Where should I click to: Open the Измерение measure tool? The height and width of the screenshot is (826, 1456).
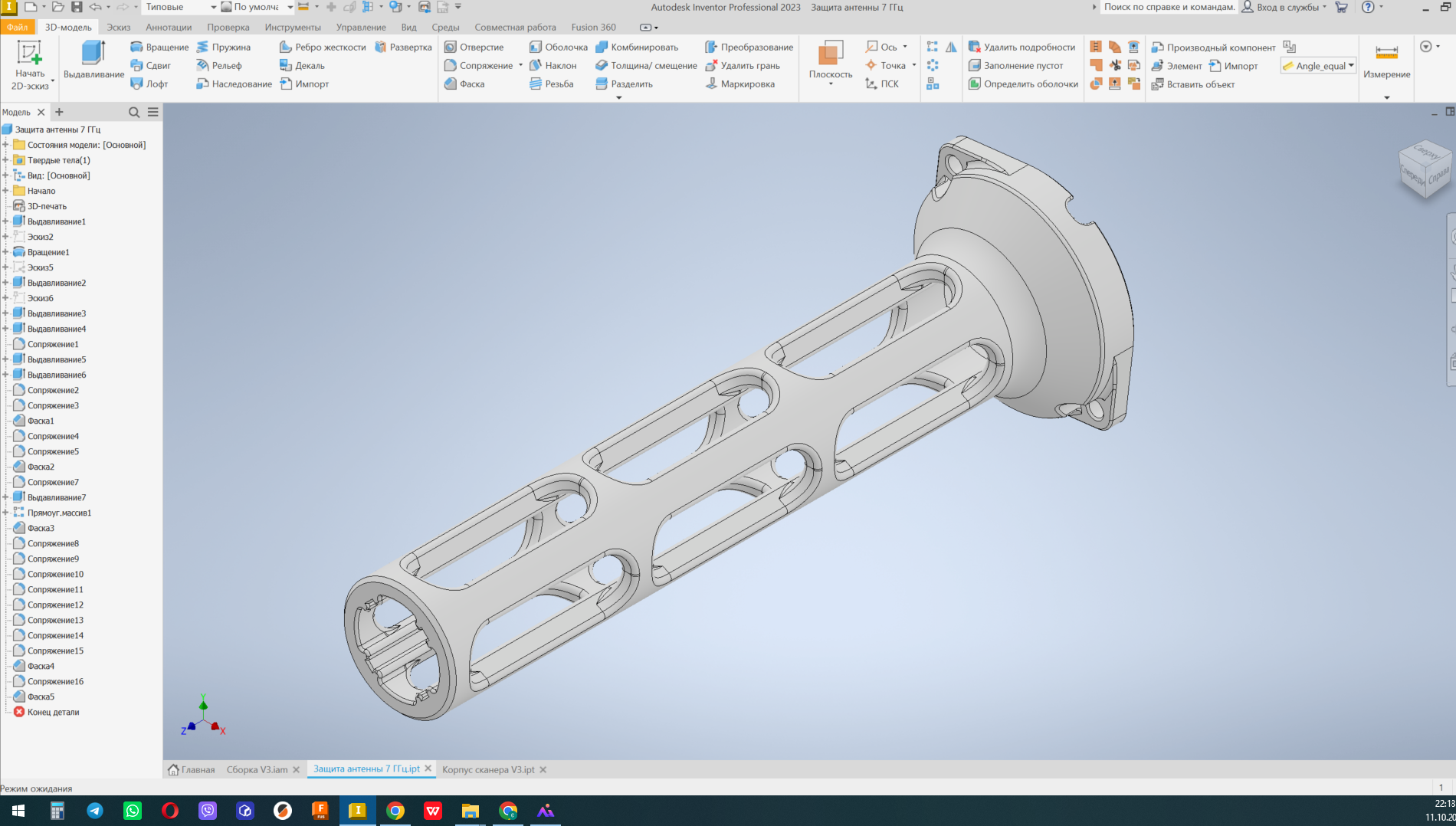(x=1386, y=61)
